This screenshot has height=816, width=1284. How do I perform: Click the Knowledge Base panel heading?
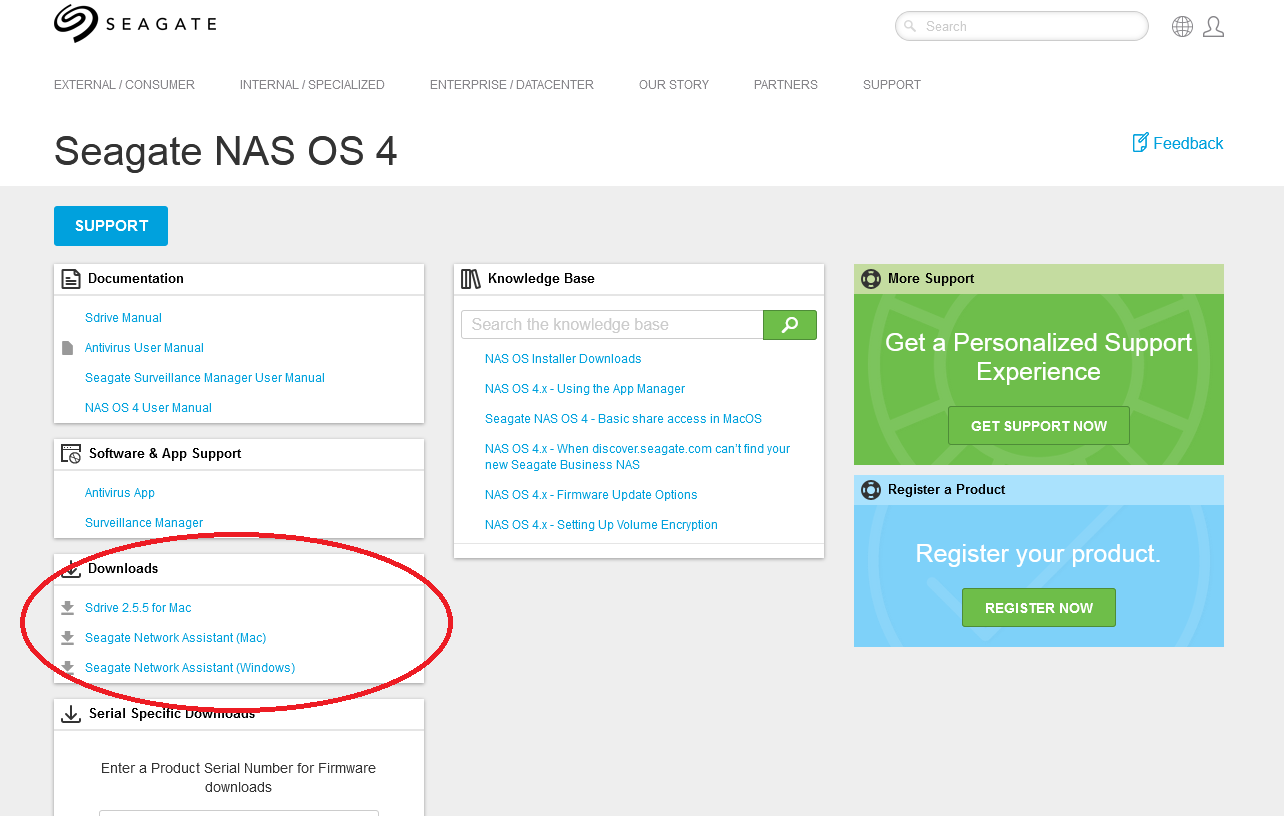pyautogui.click(x=541, y=279)
